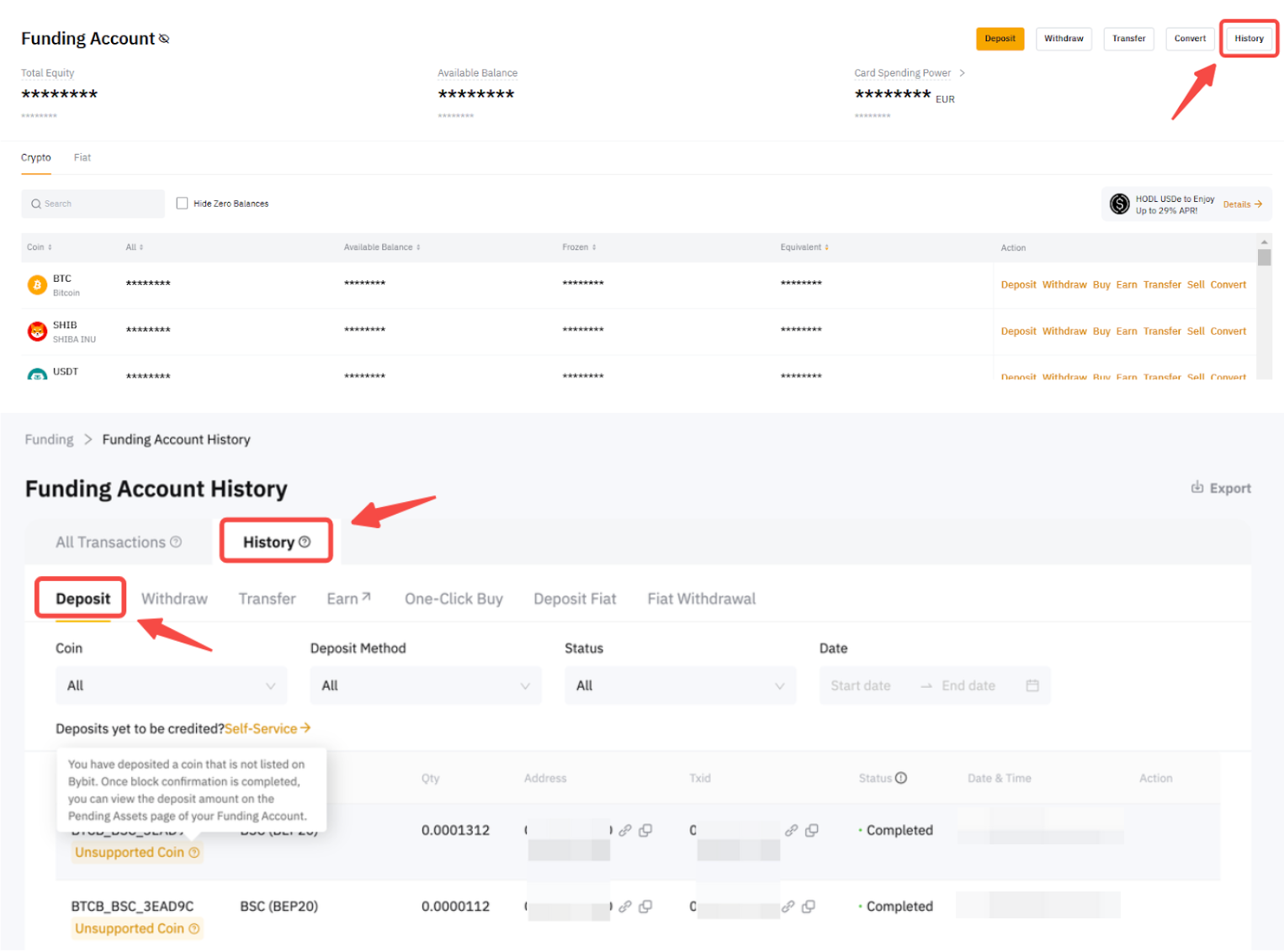Click the coin Search input field
1284x952 pixels.
[x=93, y=204]
